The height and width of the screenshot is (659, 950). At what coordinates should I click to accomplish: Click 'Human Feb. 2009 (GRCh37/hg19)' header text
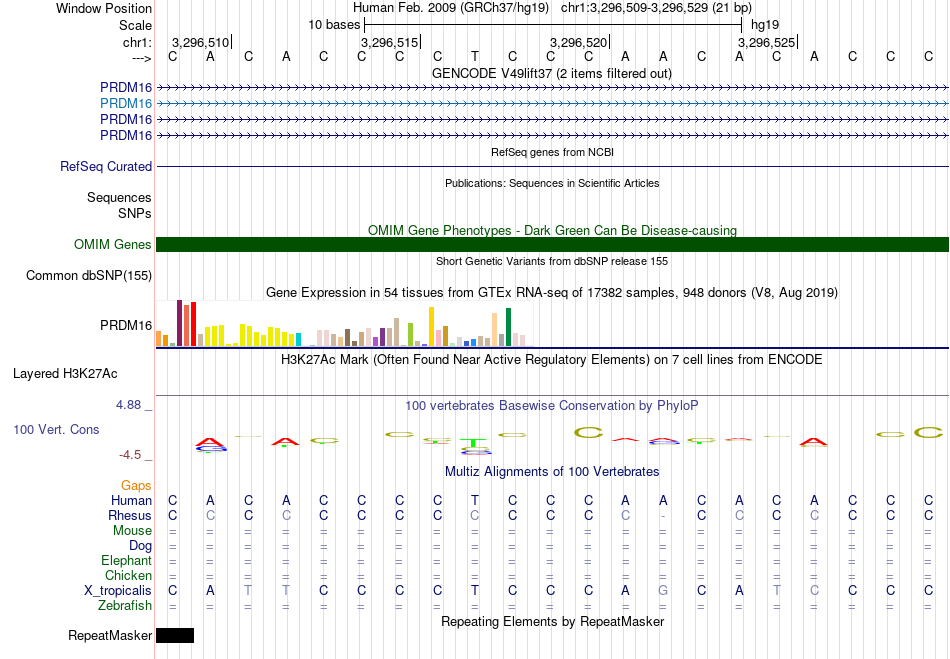[451, 8]
